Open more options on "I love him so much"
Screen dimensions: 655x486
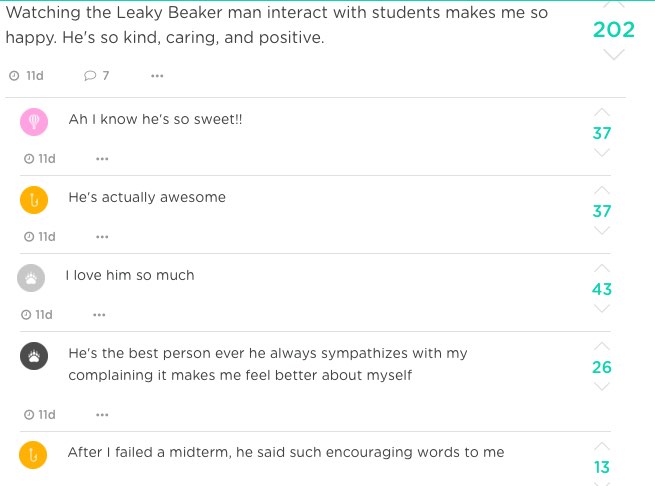(99, 315)
